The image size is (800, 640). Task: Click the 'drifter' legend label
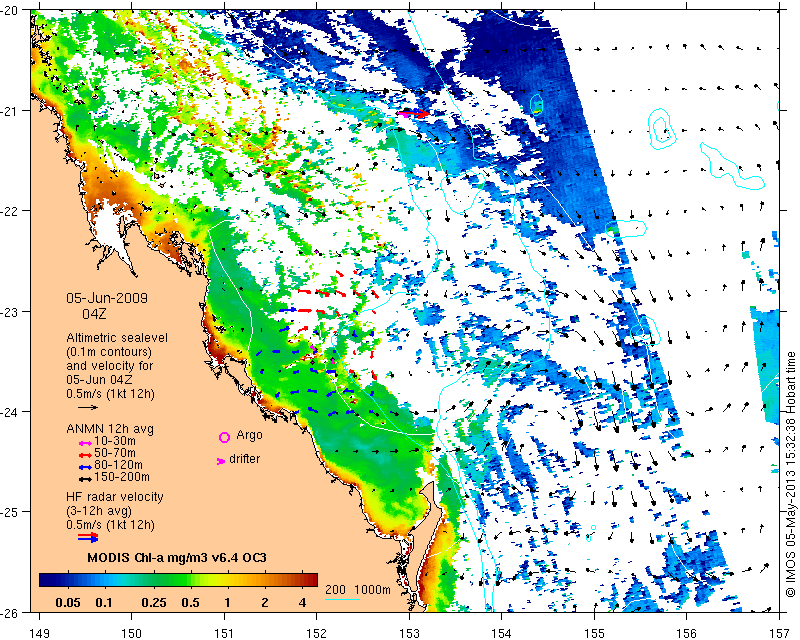pyautogui.click(x=244, y=459)
